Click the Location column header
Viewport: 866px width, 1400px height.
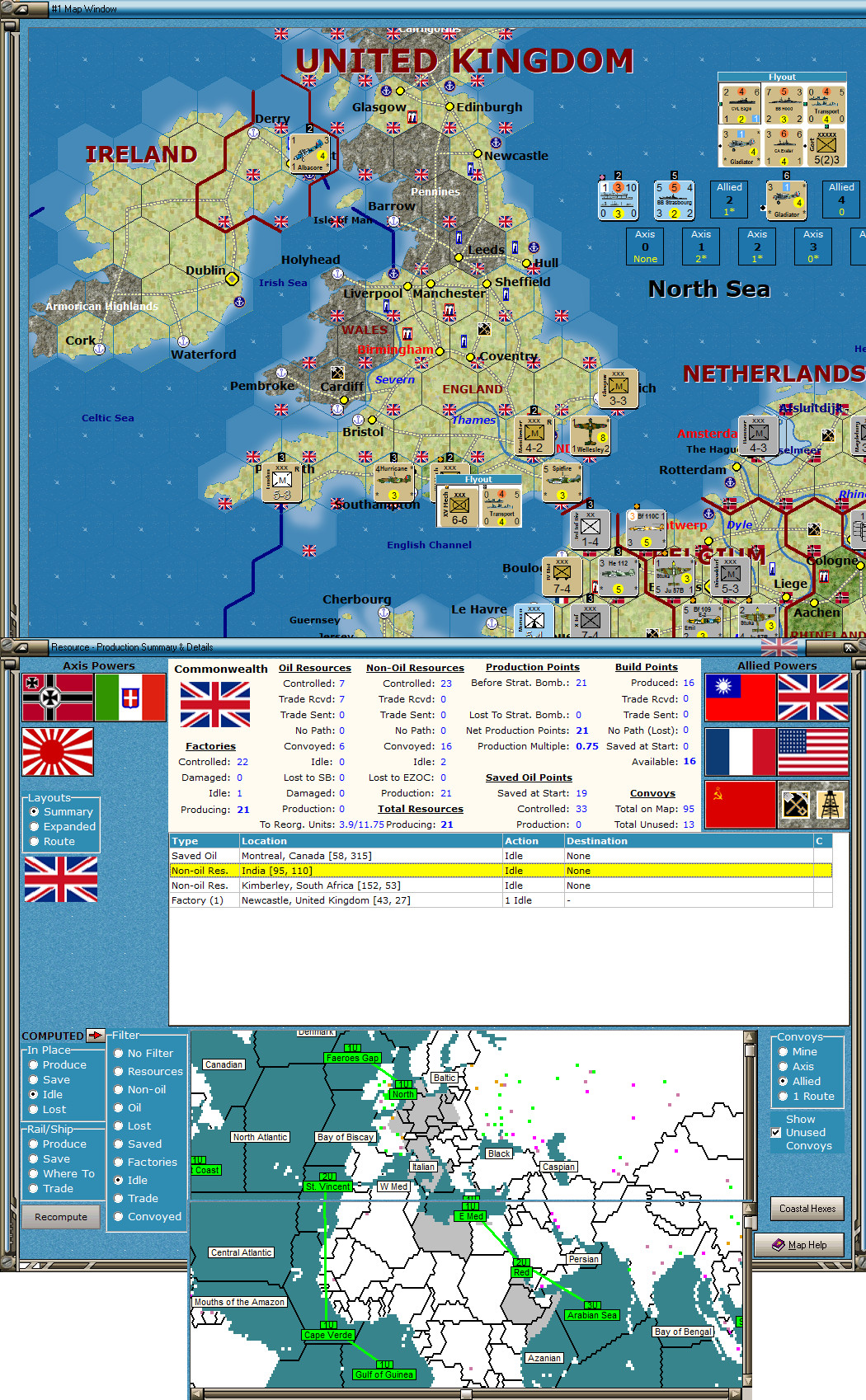click(x=370, y=841)
